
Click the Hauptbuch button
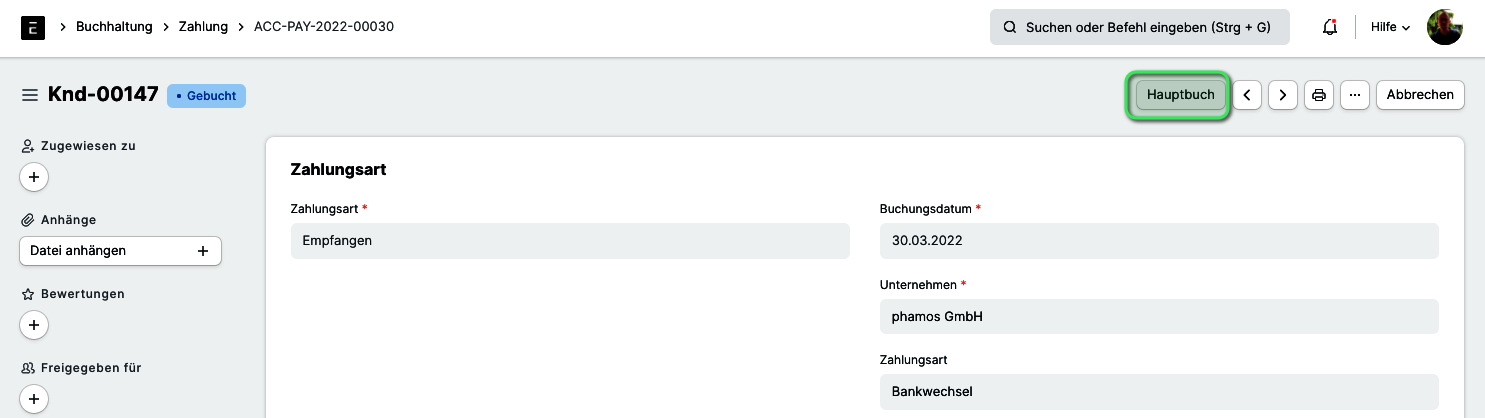1180,95
